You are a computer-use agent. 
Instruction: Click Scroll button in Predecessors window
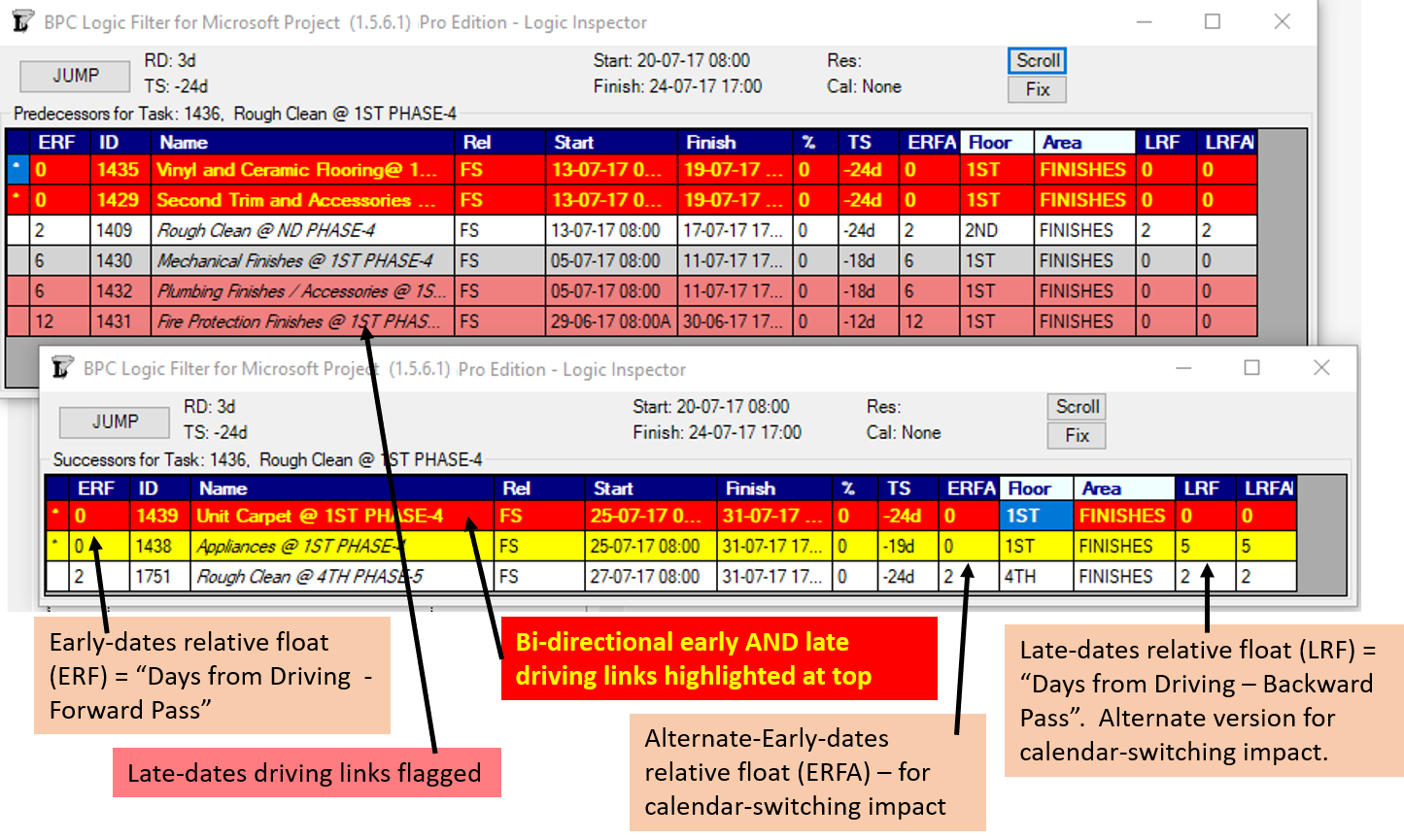click(x=1038, y=60)
